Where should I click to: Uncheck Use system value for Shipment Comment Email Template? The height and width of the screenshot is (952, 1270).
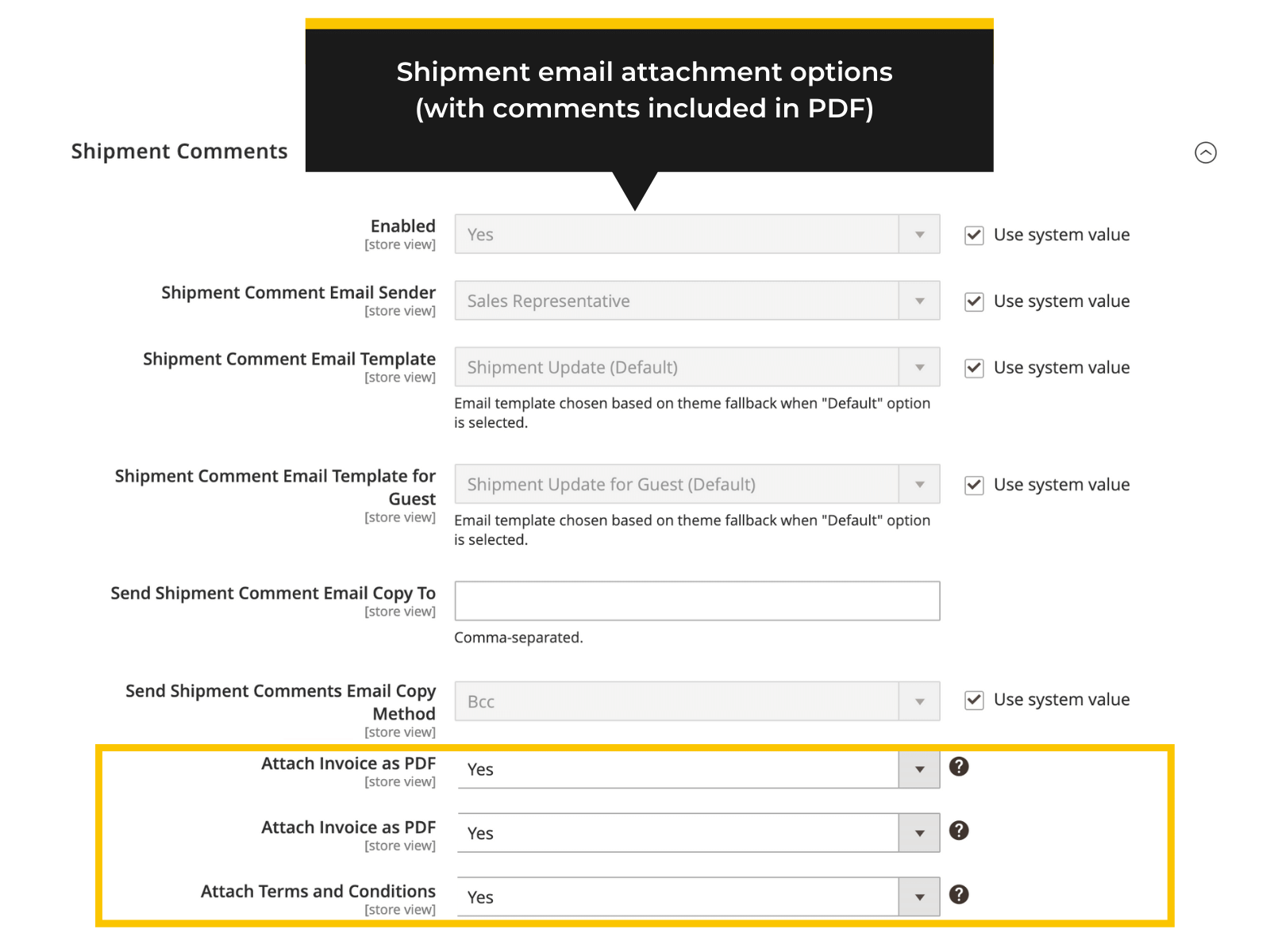pos(973,367)
